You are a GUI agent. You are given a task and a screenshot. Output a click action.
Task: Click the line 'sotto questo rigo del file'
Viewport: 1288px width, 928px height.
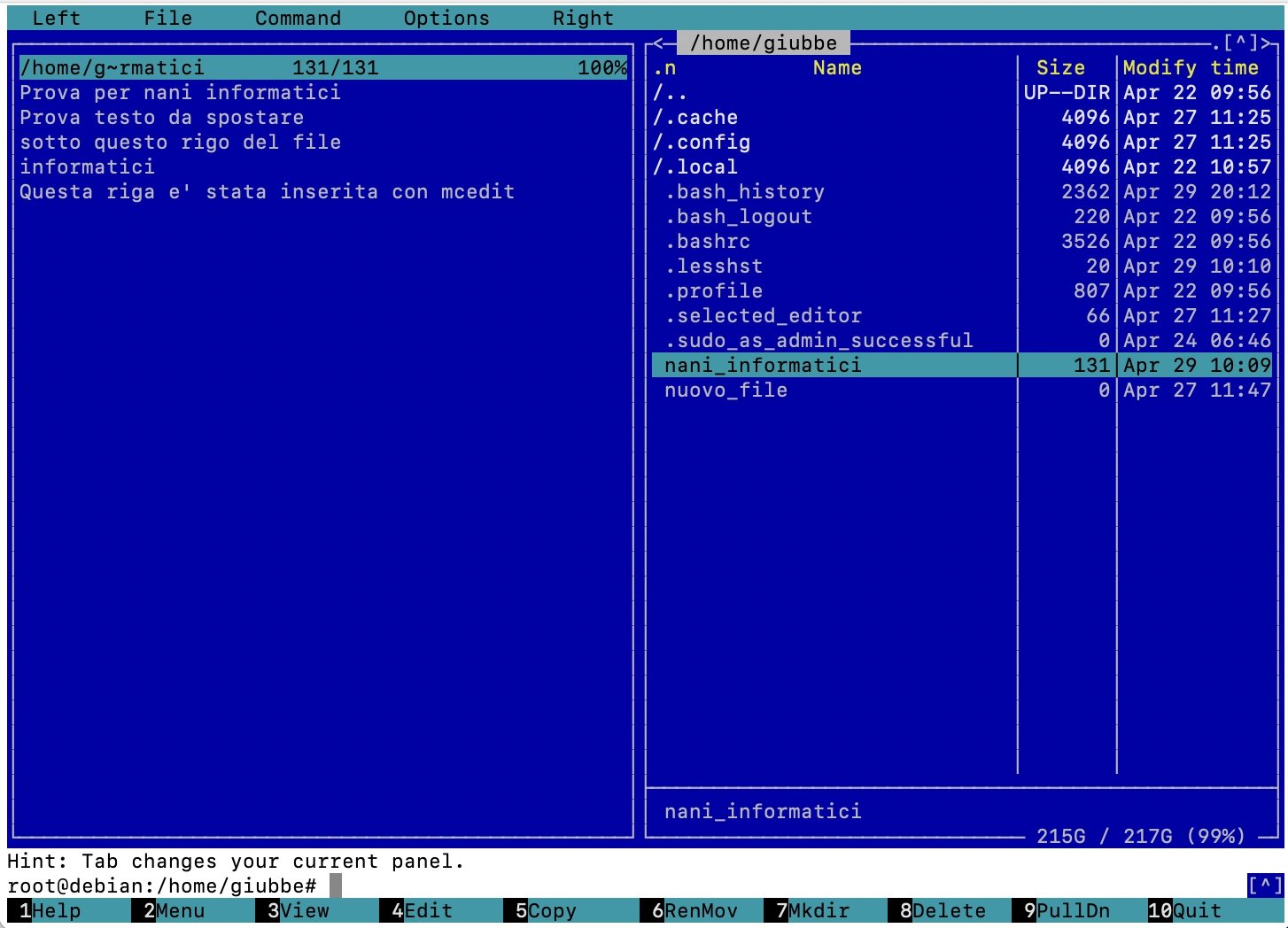(x=180, y=142)
